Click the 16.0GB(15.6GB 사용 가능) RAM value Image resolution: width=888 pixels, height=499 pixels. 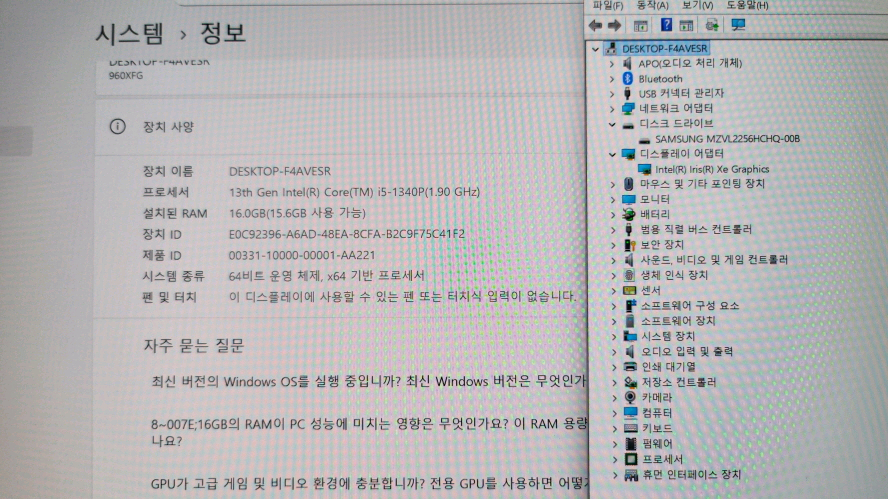297,213
